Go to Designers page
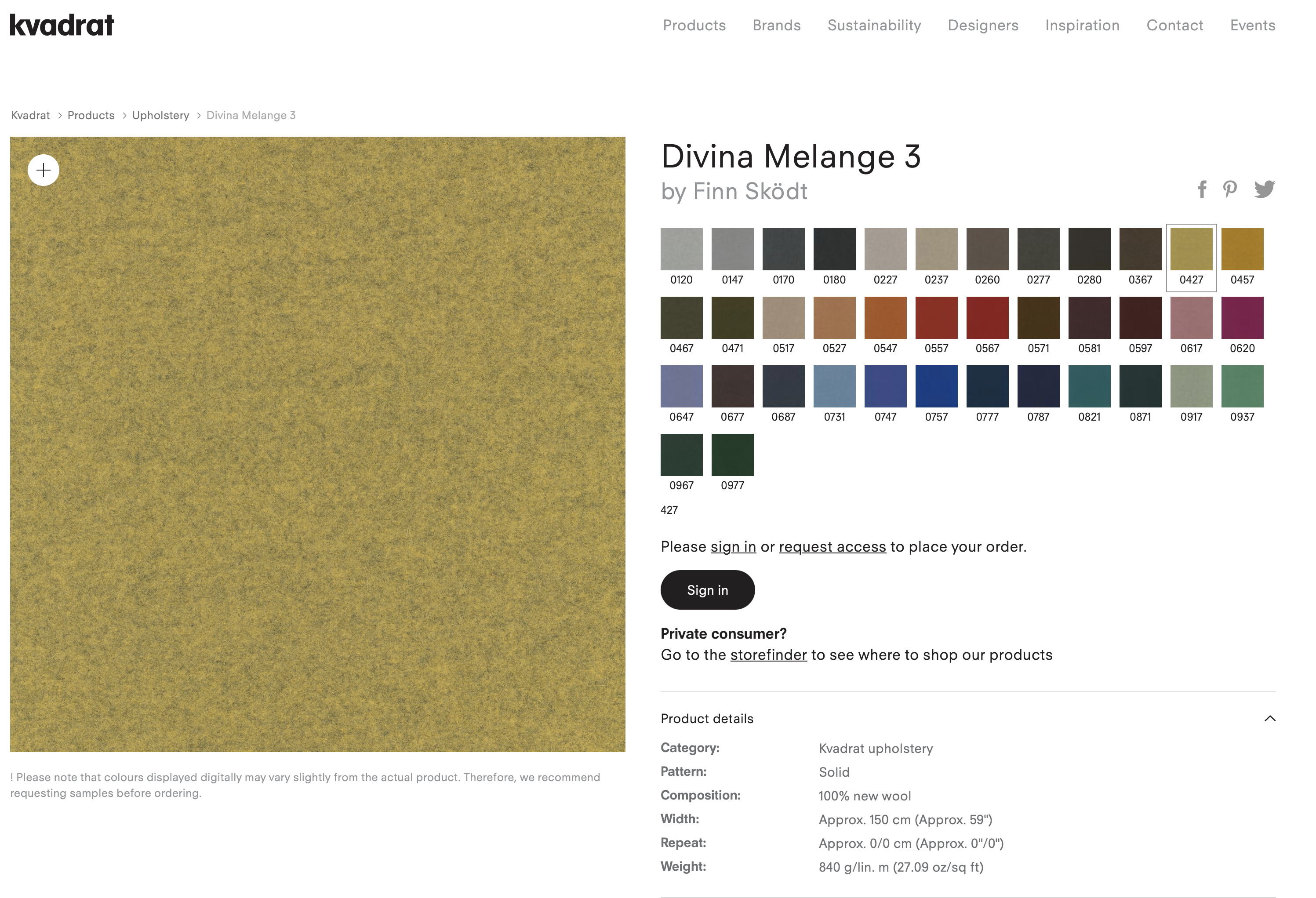Image resolution: width=1316 pixels, height=898 pixels. (983, 25)
